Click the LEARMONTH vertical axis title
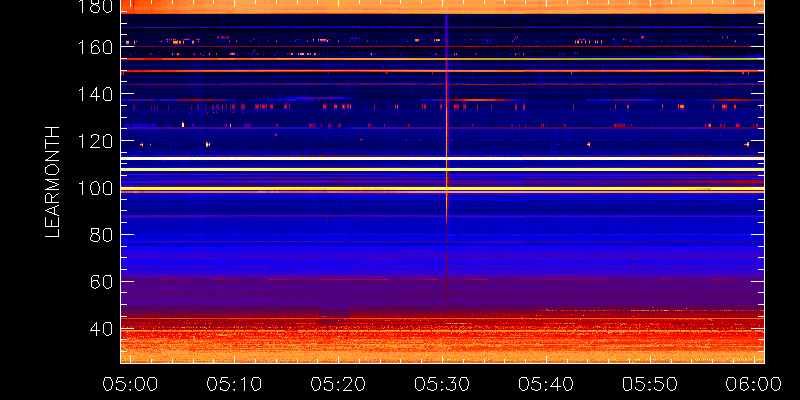Image resolution: width=800 pixels, height=400 pixels. coord(53,182)
